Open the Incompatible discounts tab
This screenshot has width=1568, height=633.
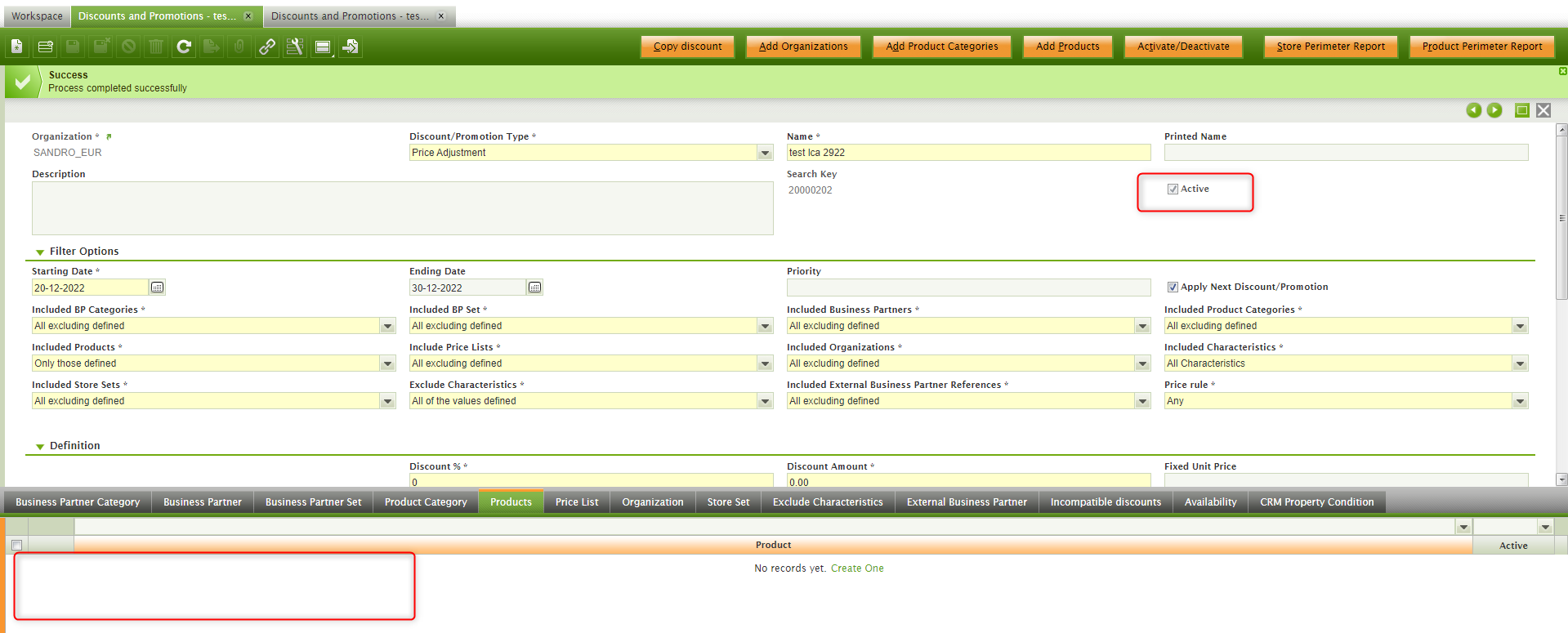(1105, 502)
